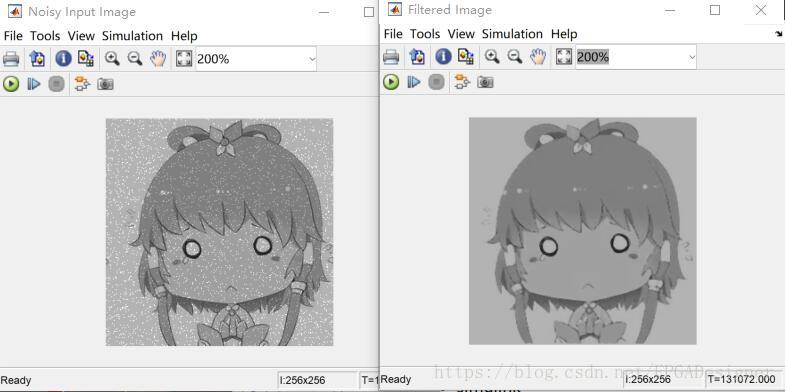Open Tools menu in Noisy Input Image
Screen dimensions: 785x392
point(45,36)
